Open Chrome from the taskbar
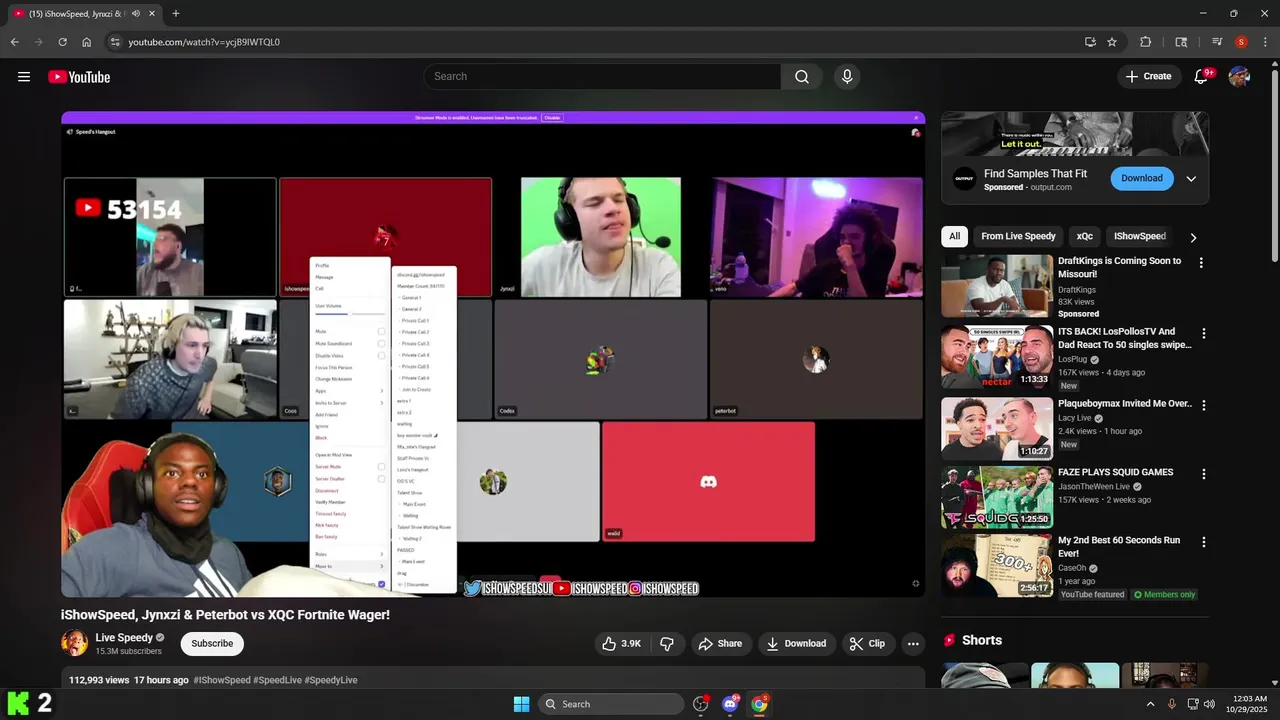The width and height of the screenshot is (1280, 720). pos(760,704)
